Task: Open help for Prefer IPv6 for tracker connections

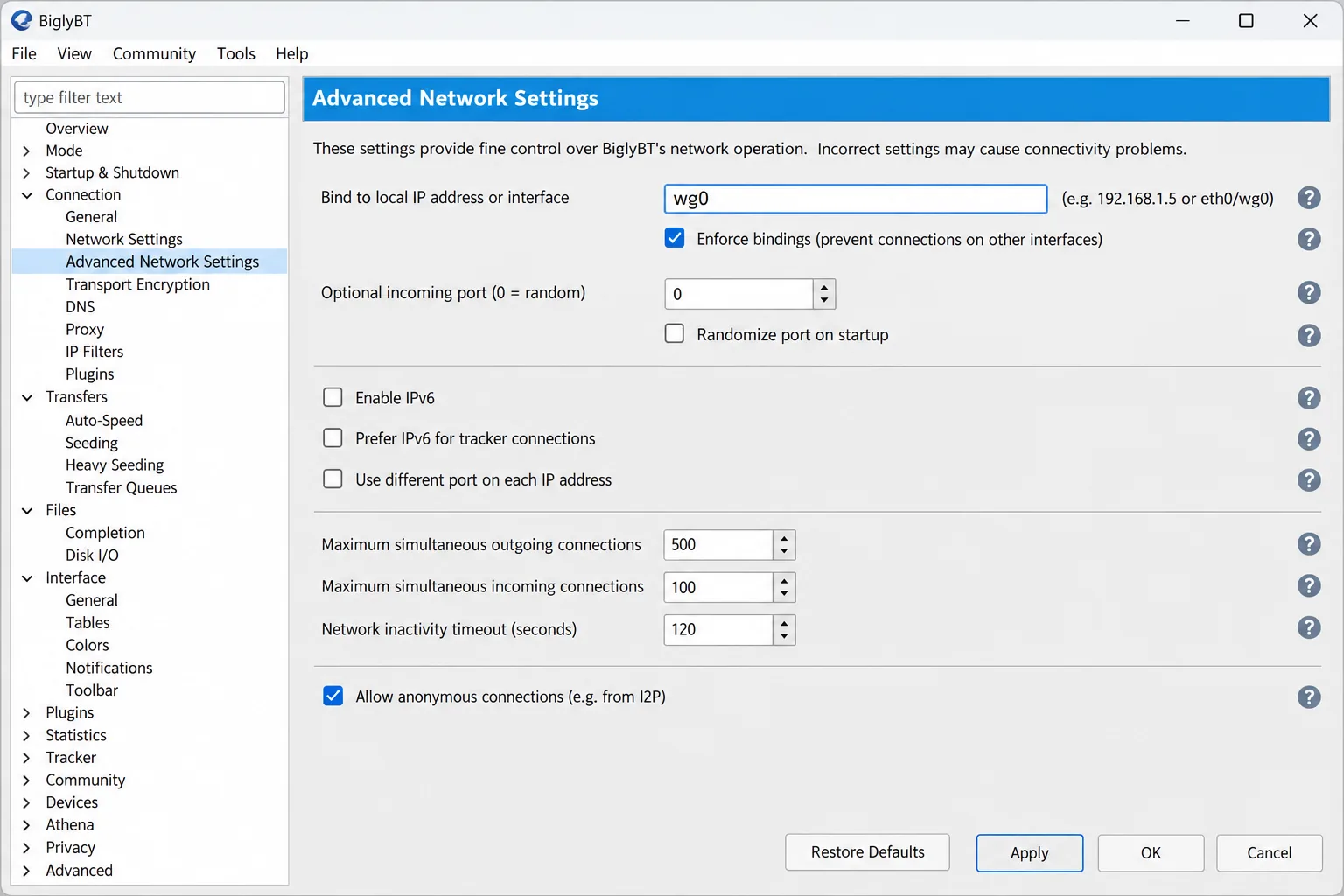Action: click(1309, 438)
